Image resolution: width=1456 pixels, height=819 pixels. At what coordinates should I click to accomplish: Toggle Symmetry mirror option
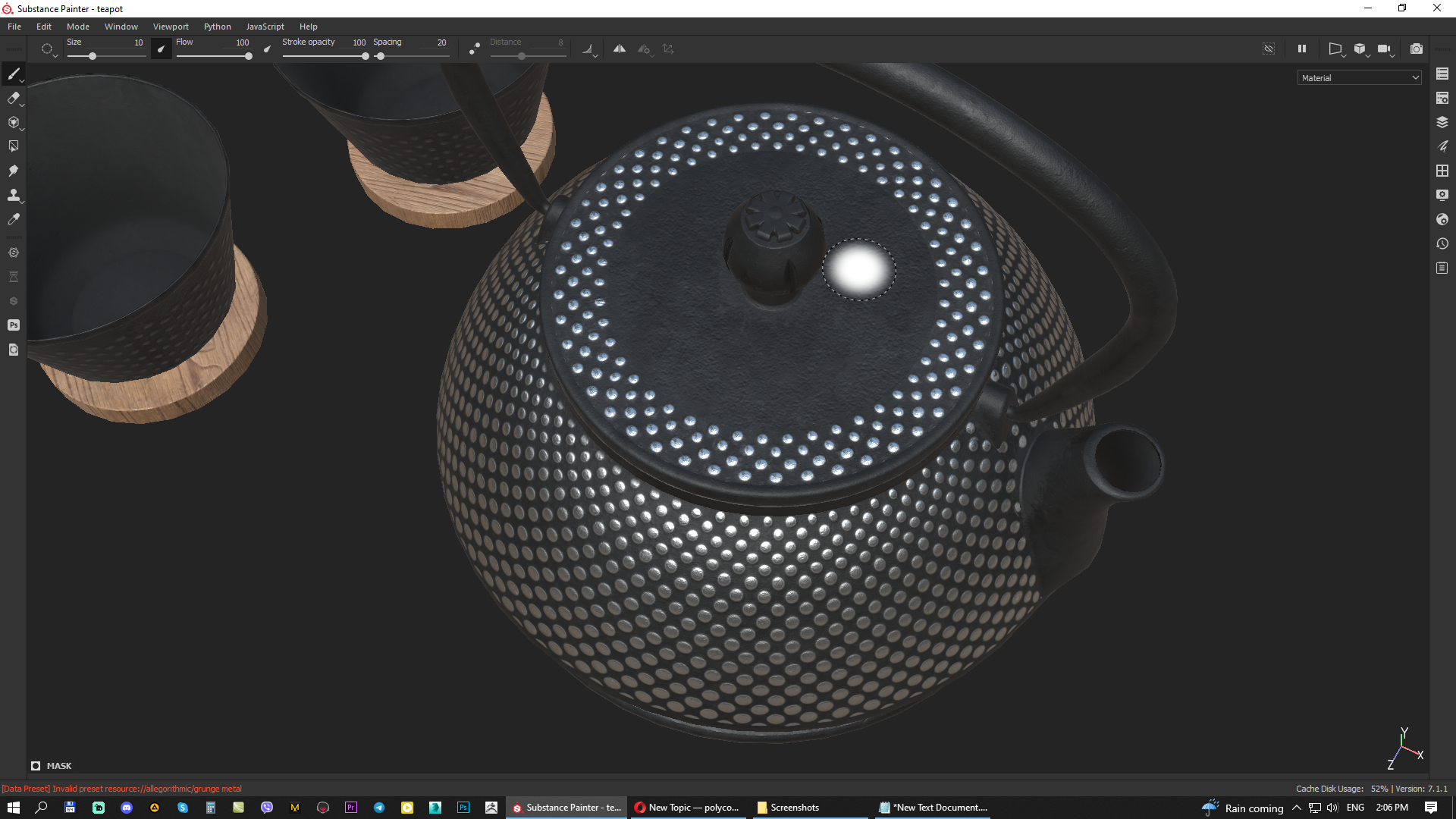coord(620,49)
